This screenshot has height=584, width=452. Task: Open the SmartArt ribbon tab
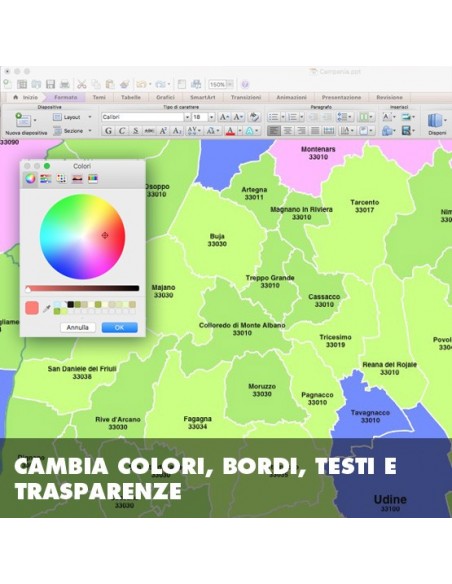point(203,97)
